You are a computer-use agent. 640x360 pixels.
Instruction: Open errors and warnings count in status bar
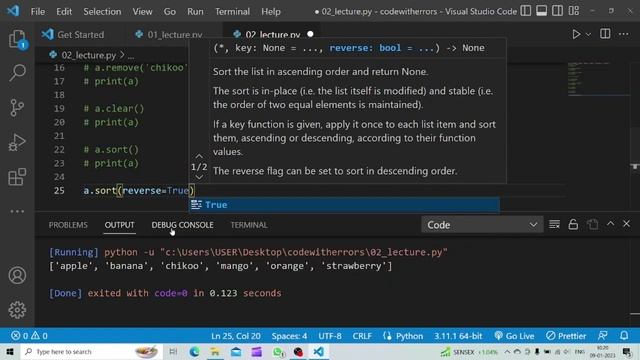[29, 336]
